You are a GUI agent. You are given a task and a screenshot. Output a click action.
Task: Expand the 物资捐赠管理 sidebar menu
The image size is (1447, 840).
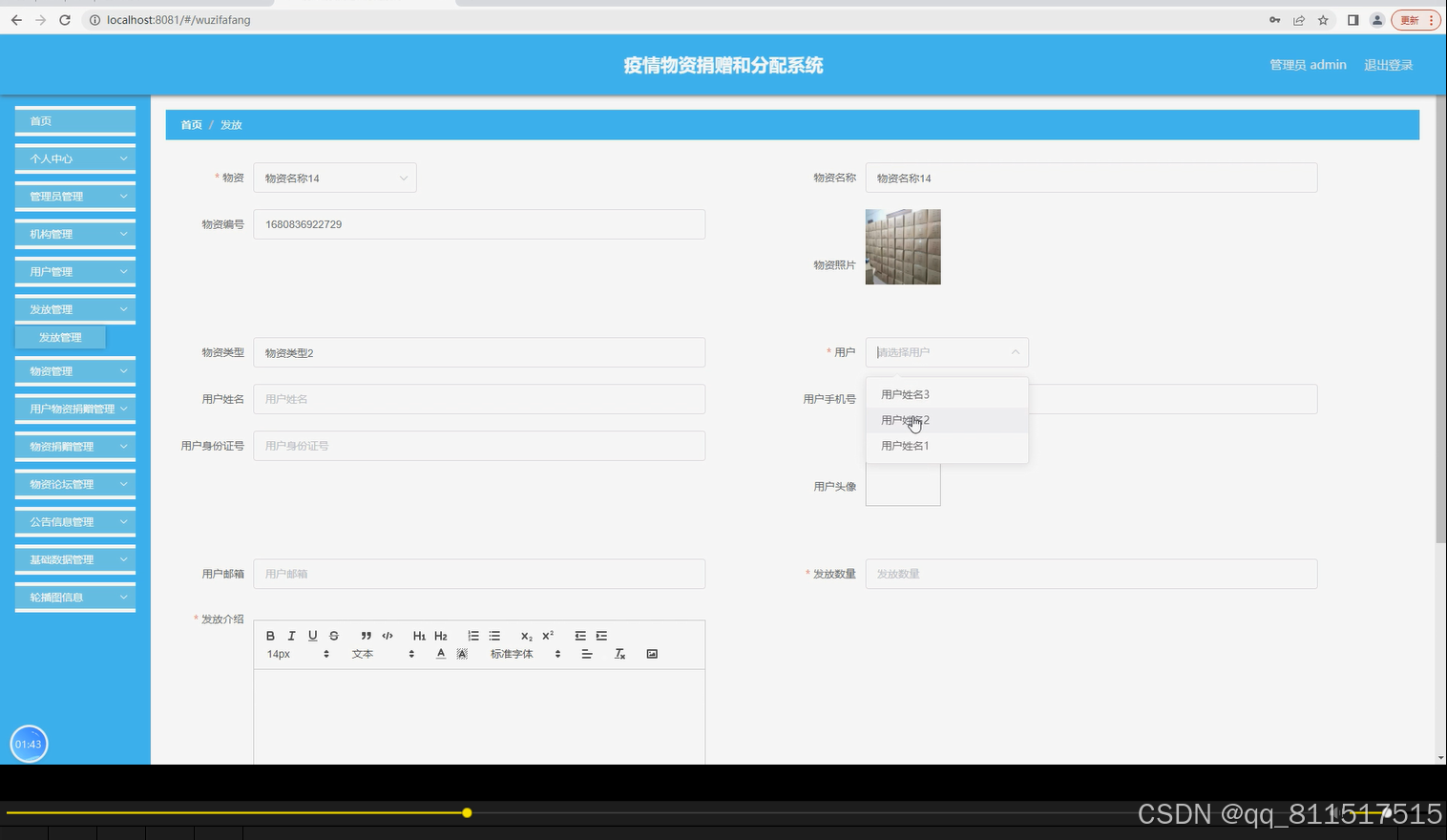point(75,447)
